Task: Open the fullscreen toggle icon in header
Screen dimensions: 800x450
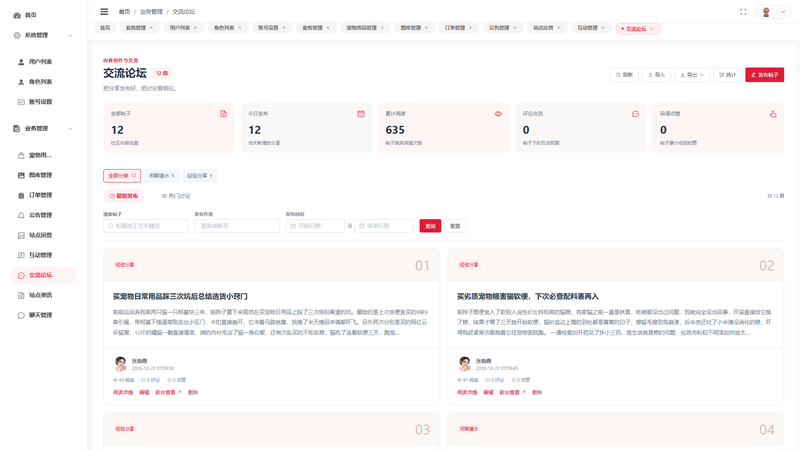Action: tap(743, 12)
